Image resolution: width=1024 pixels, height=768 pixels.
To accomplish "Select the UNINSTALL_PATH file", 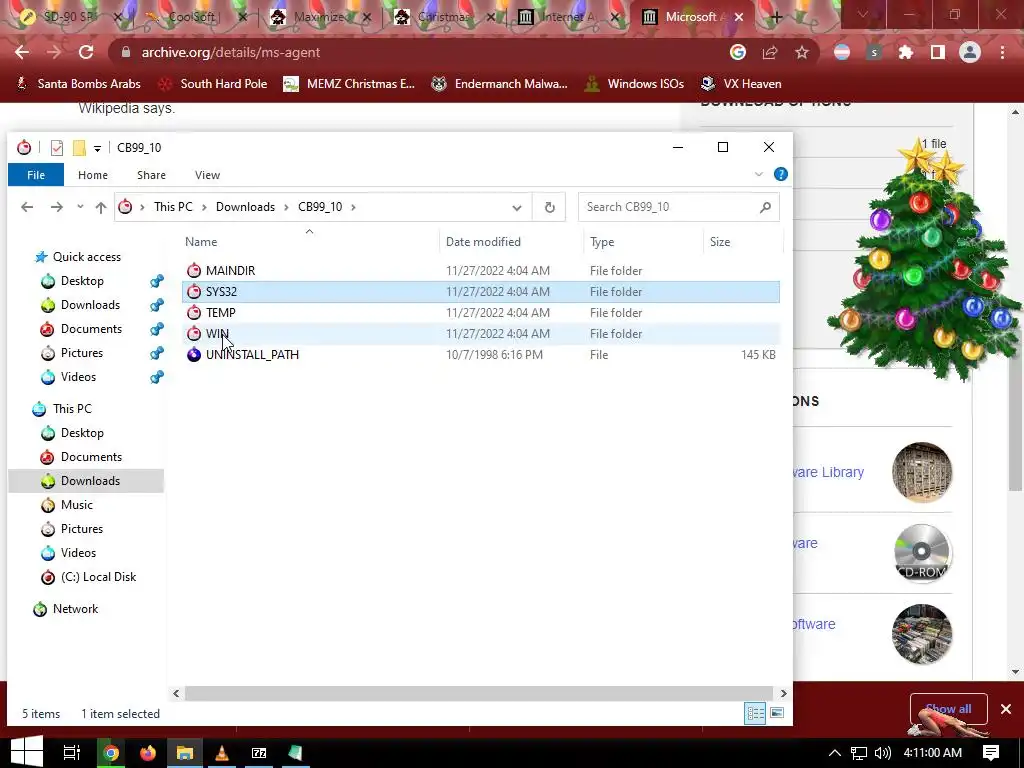I will pos(481,355).
